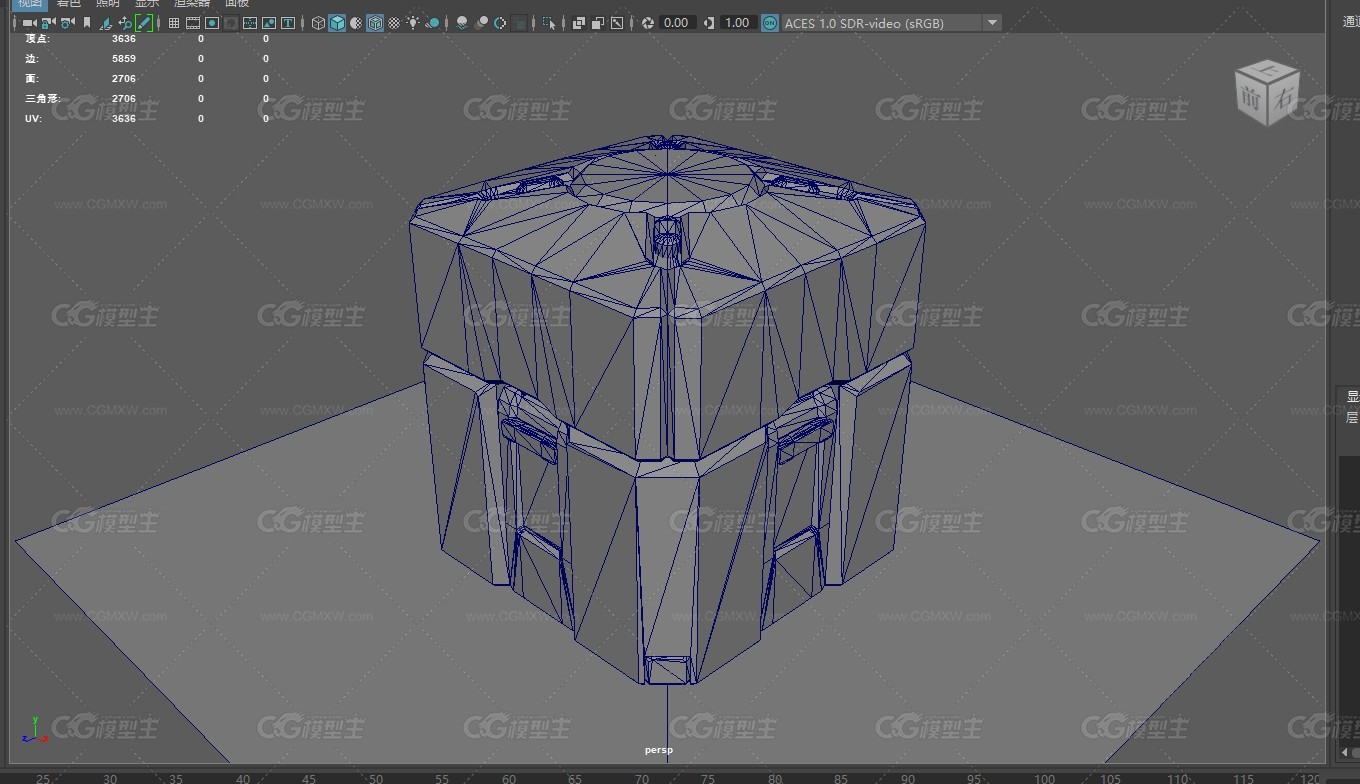
Task: Click the Gamma value field 1.00
Action: point(737,23)
